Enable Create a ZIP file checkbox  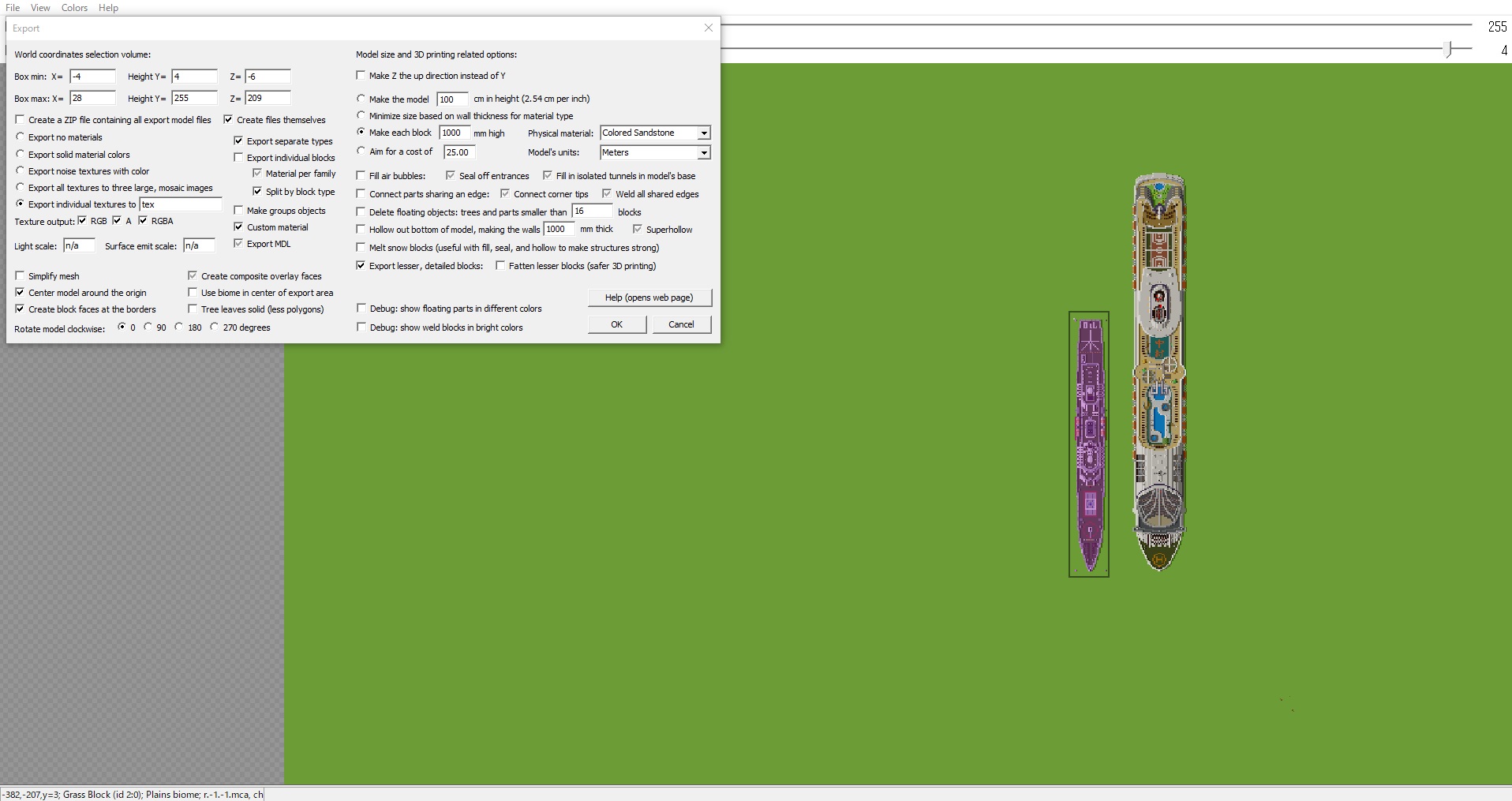pos(21,120)
